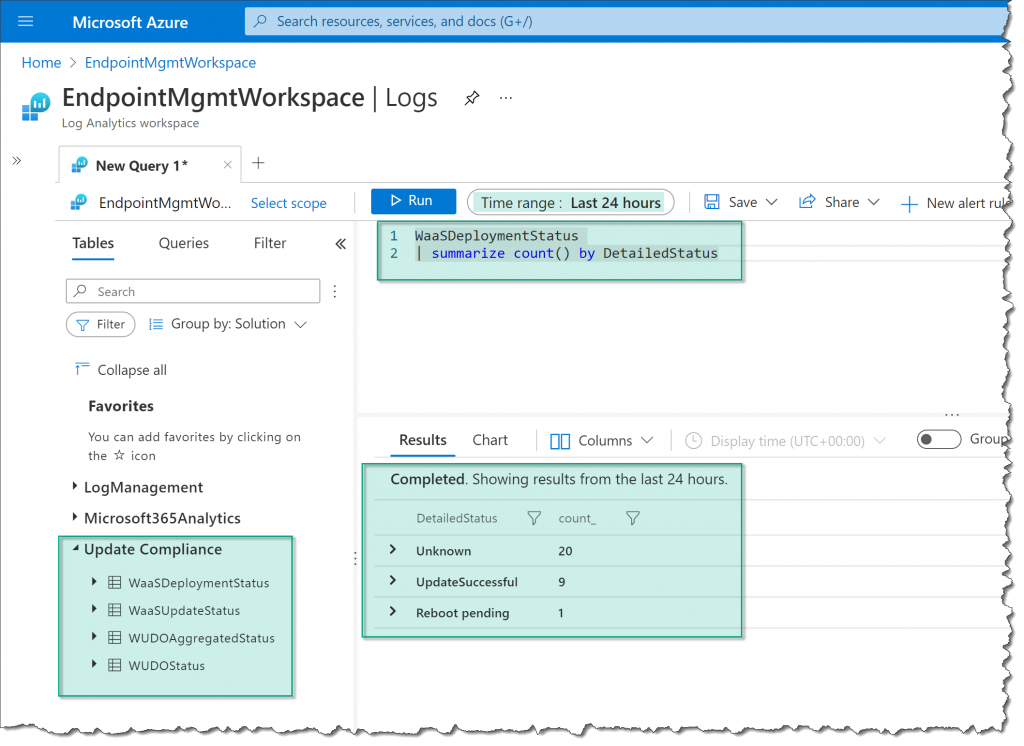Expand the WUDOStatus table node
The width and height of the screenshot is (1024, 746).
tap(94, 664)
